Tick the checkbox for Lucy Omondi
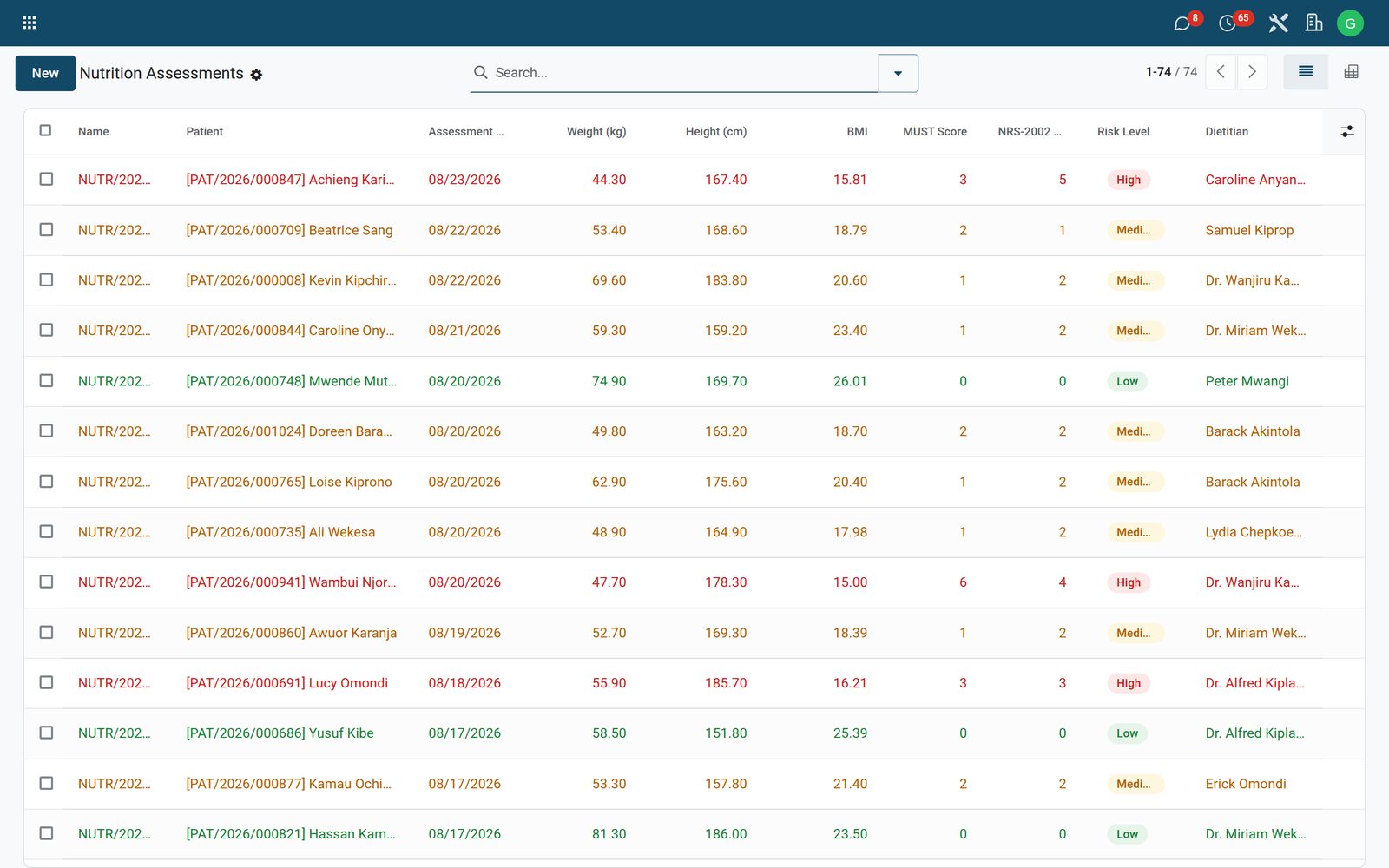Viewport: 1389px width, 868px height. tap(46, 682)
